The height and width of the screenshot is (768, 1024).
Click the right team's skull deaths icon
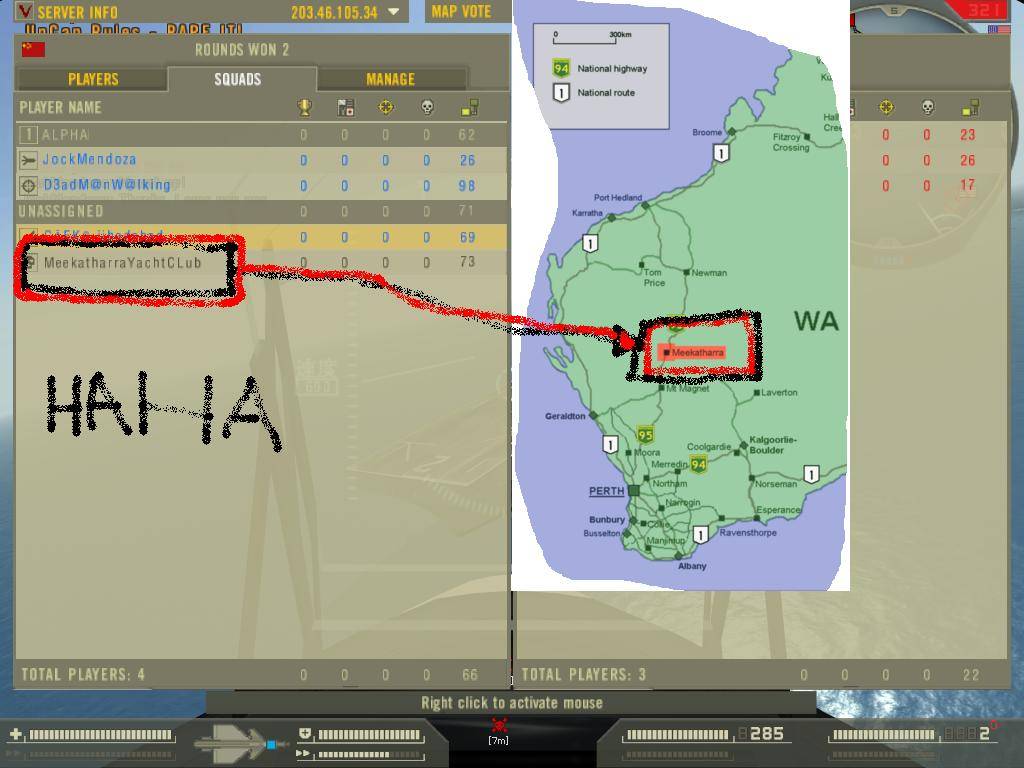pyautogui.click(x=927, y=107)
